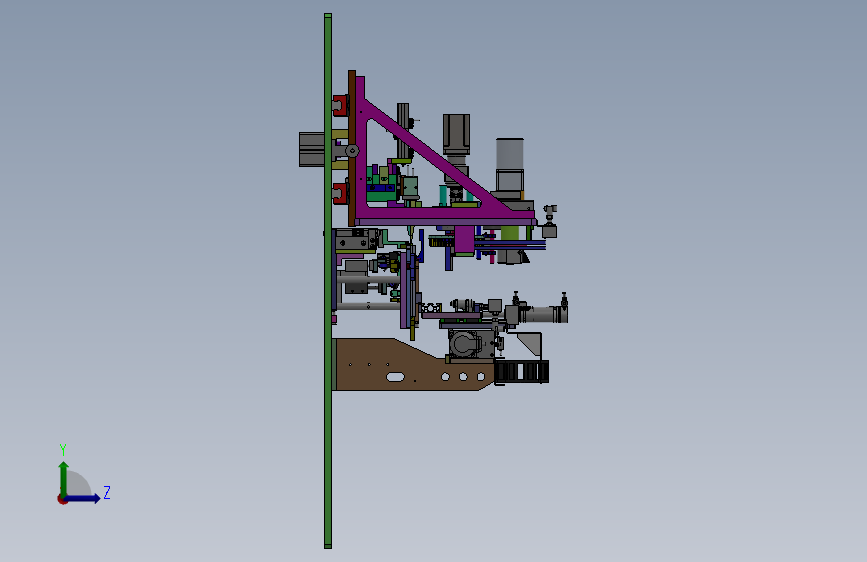Select the black ribbed cable chain component
The image size is (867, 562).
pyautogui.click(x=521, y=371)
